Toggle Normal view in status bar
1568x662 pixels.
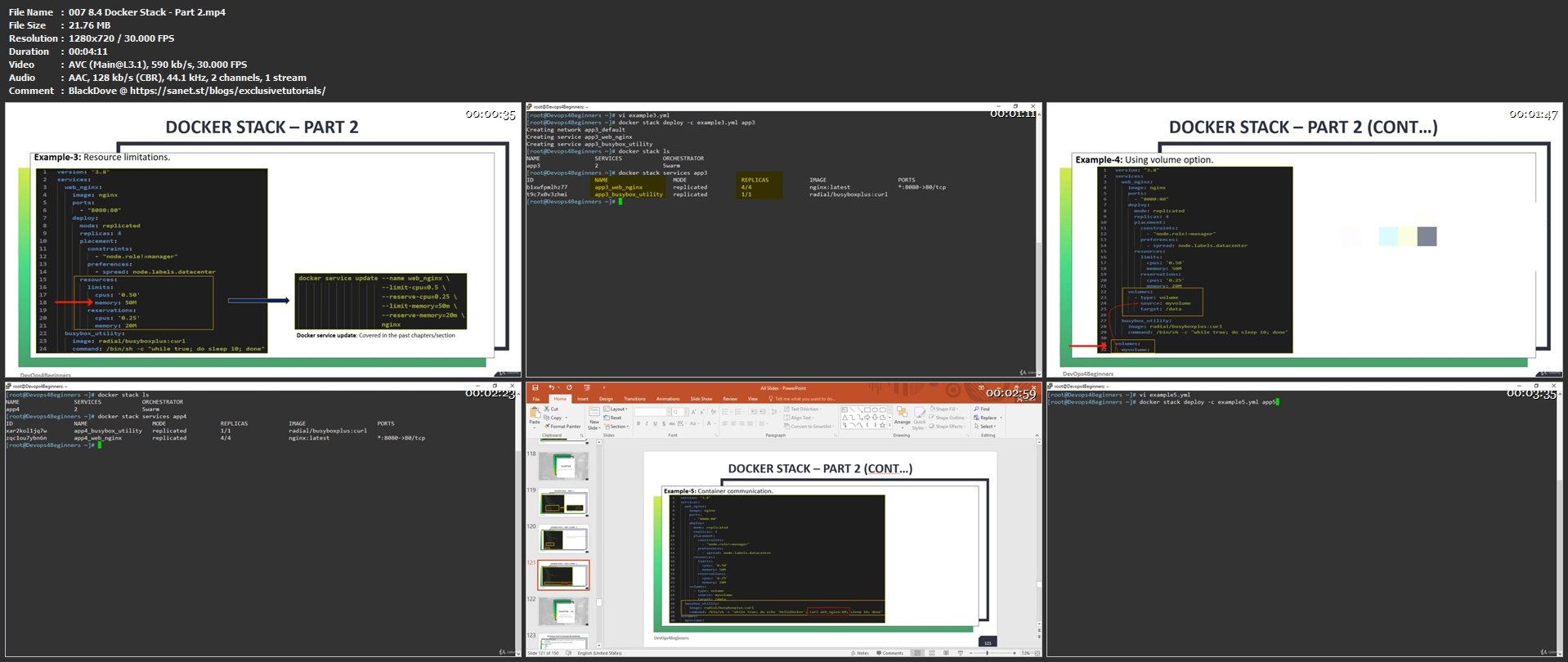coord(917,653)
